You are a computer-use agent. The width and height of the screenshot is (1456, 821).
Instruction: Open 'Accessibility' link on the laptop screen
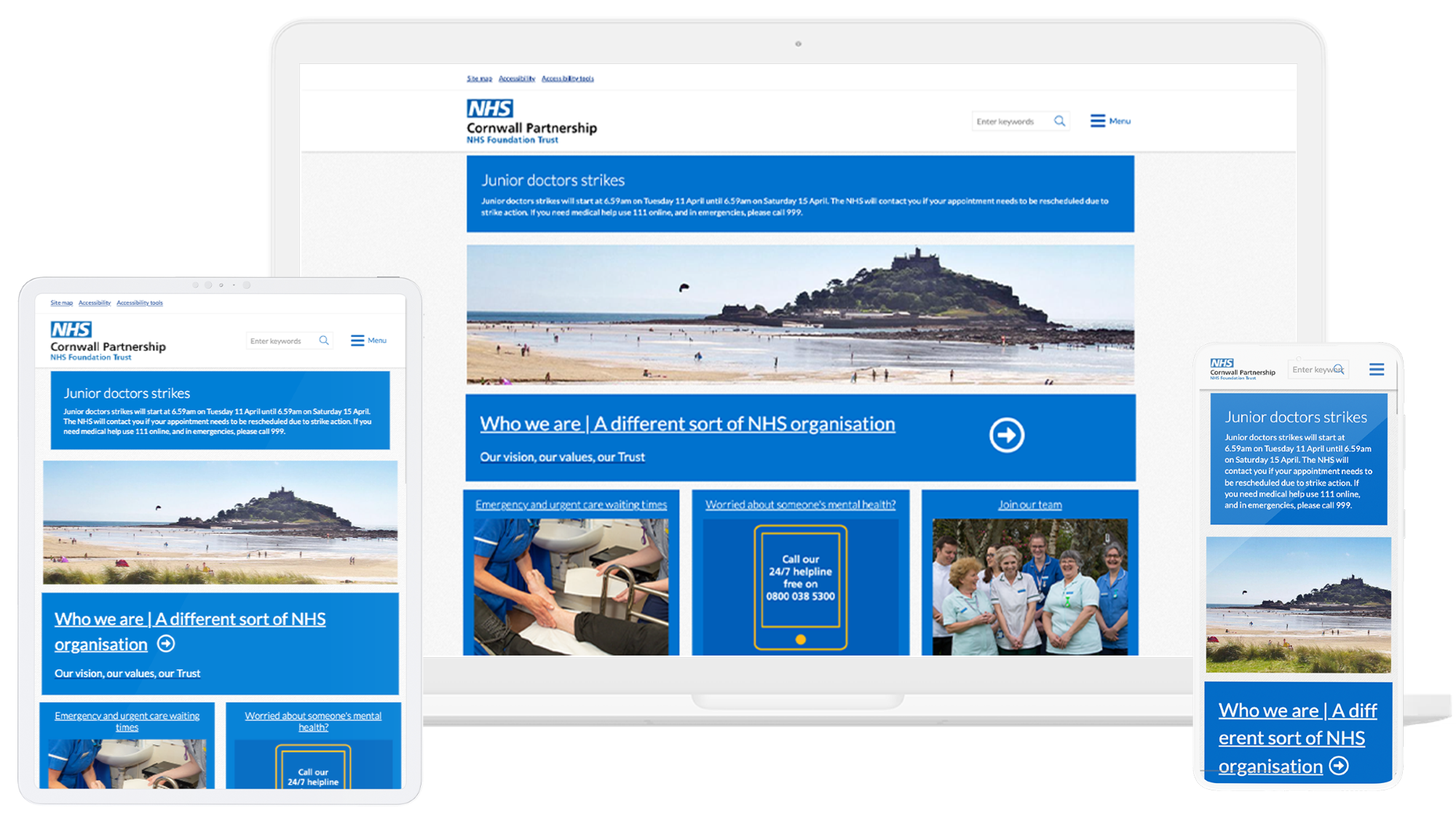(517, 79)
